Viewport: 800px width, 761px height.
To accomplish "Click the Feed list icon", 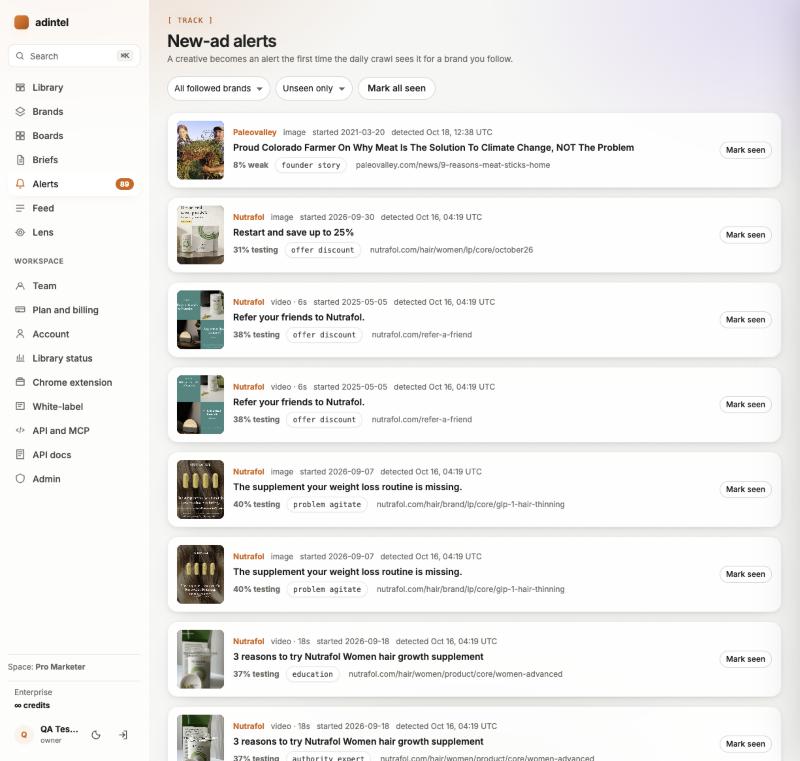I will point(20,208).
